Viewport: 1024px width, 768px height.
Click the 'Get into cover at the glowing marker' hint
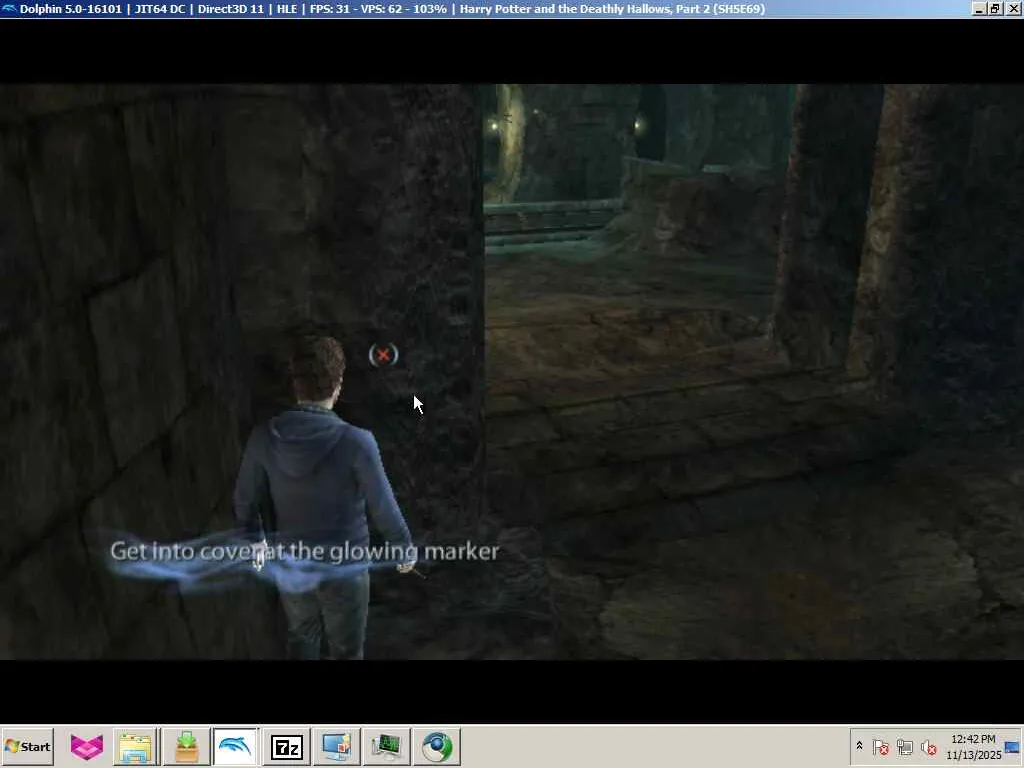[304, 551]
